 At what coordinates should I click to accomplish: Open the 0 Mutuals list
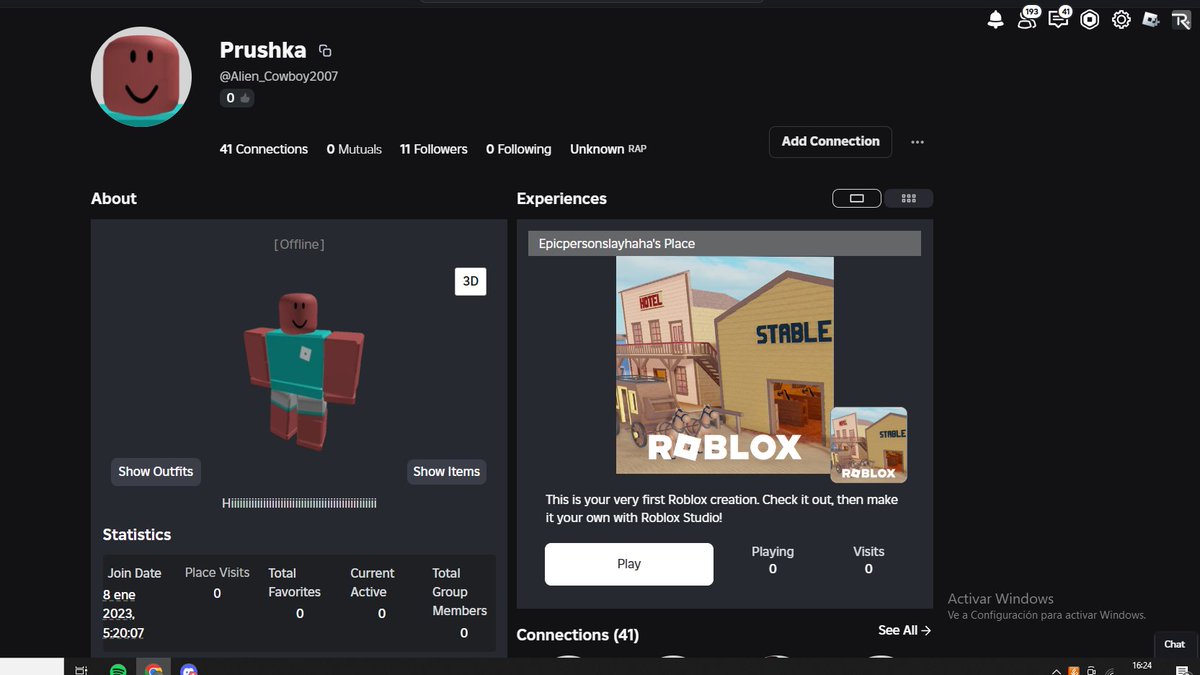coord(354,149)
